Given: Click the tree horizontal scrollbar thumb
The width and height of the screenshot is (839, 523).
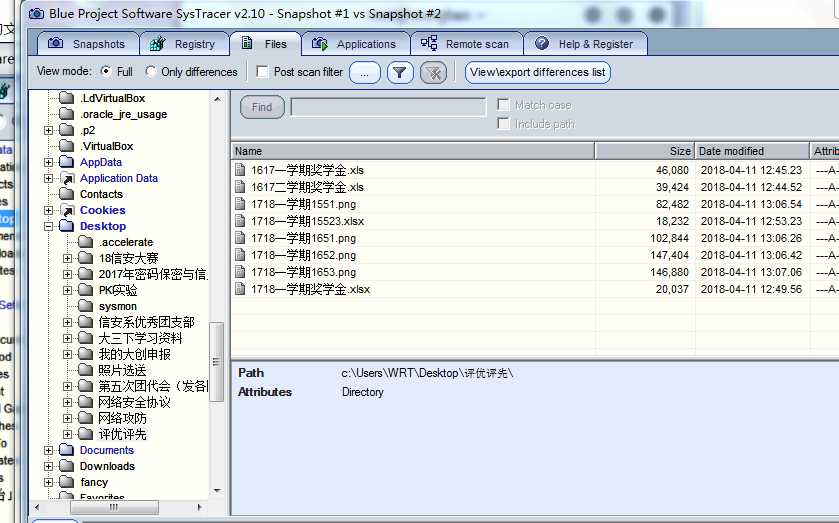Looking at the screenshot, I should pos(114,507).
